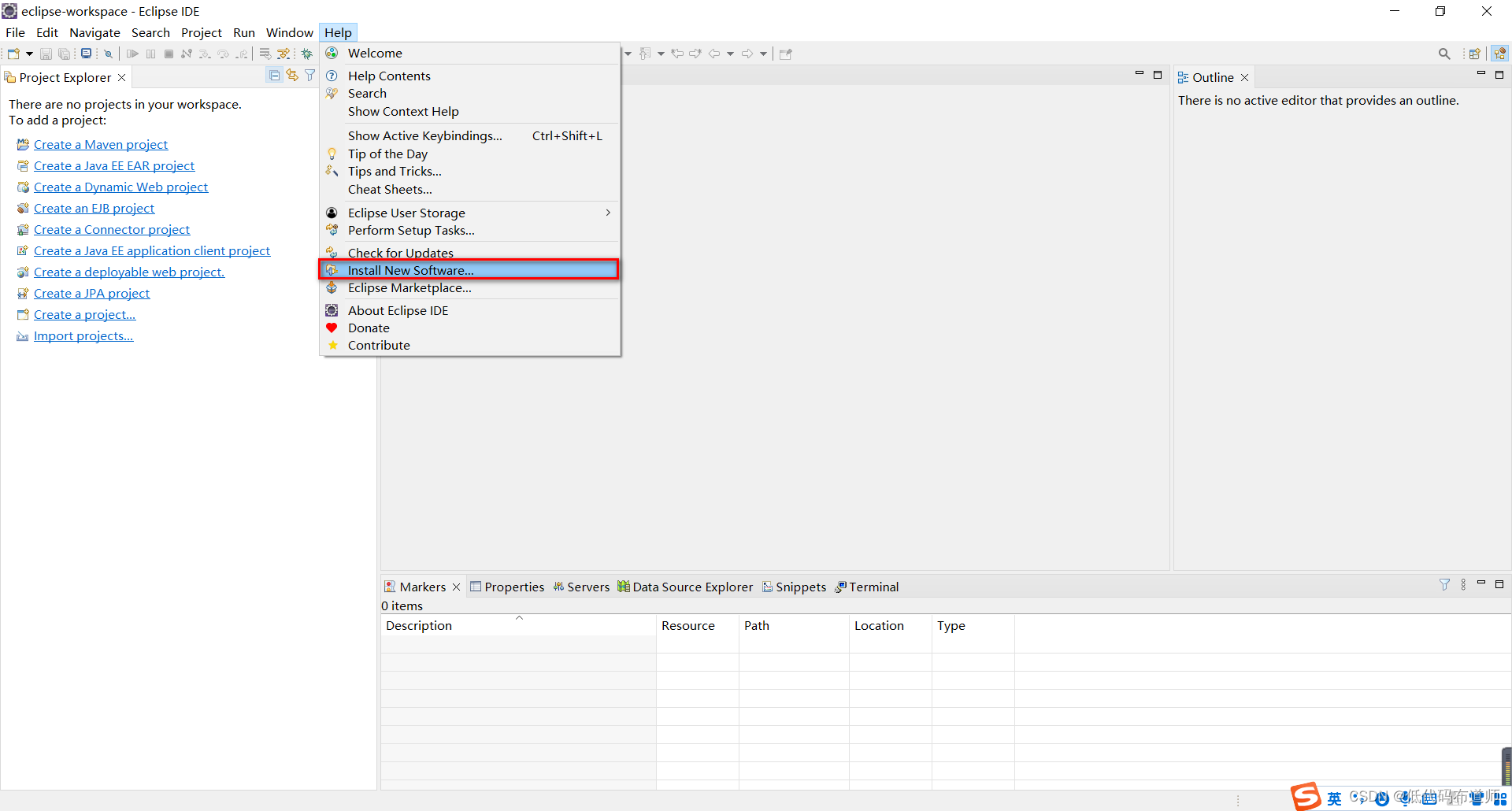Choose Install New Software from Help menu
This screenshot has width=1512, height=811.
pos(470,270)
